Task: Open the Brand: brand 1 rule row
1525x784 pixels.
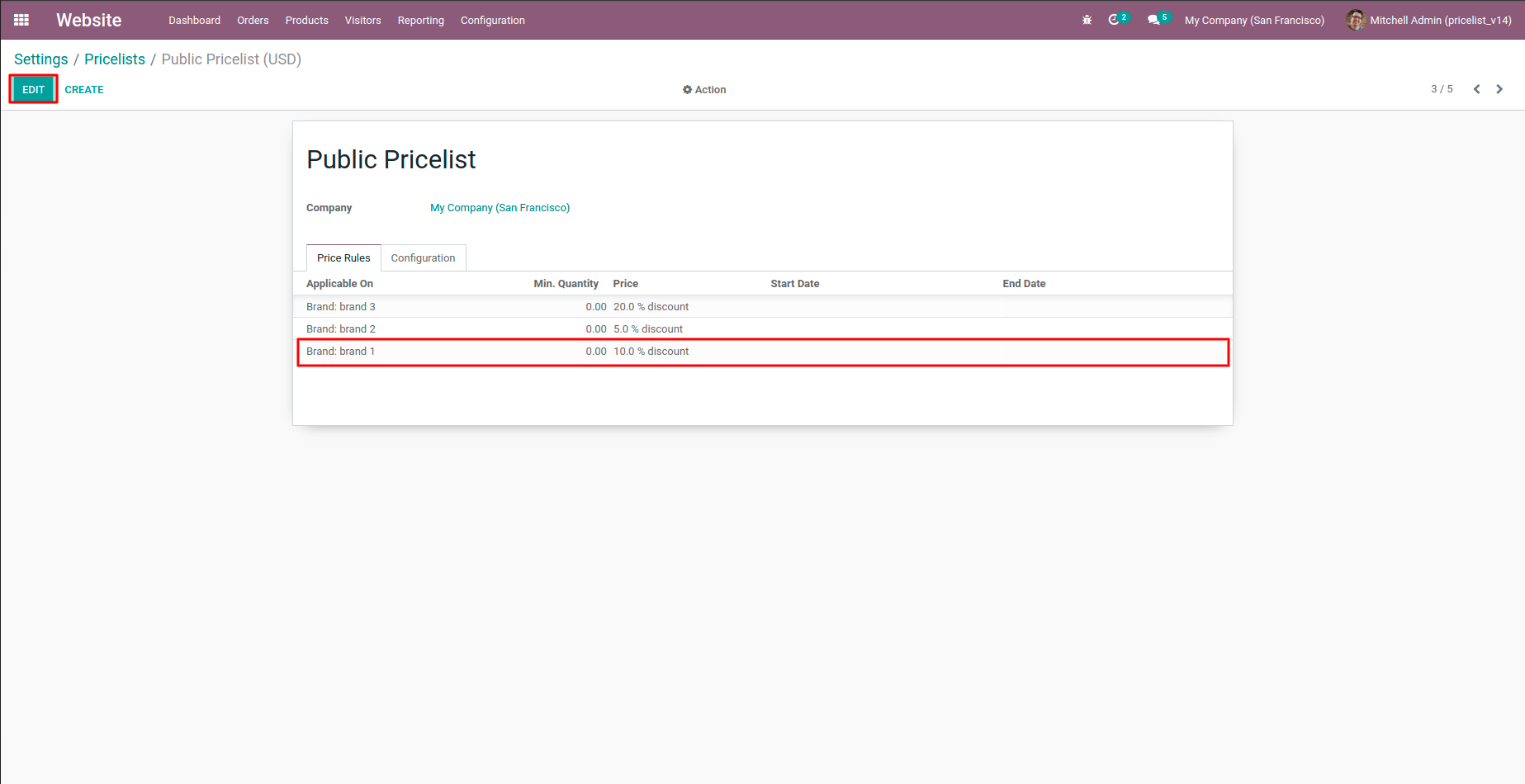Action: pyautogui.click(x=763, y=351)
